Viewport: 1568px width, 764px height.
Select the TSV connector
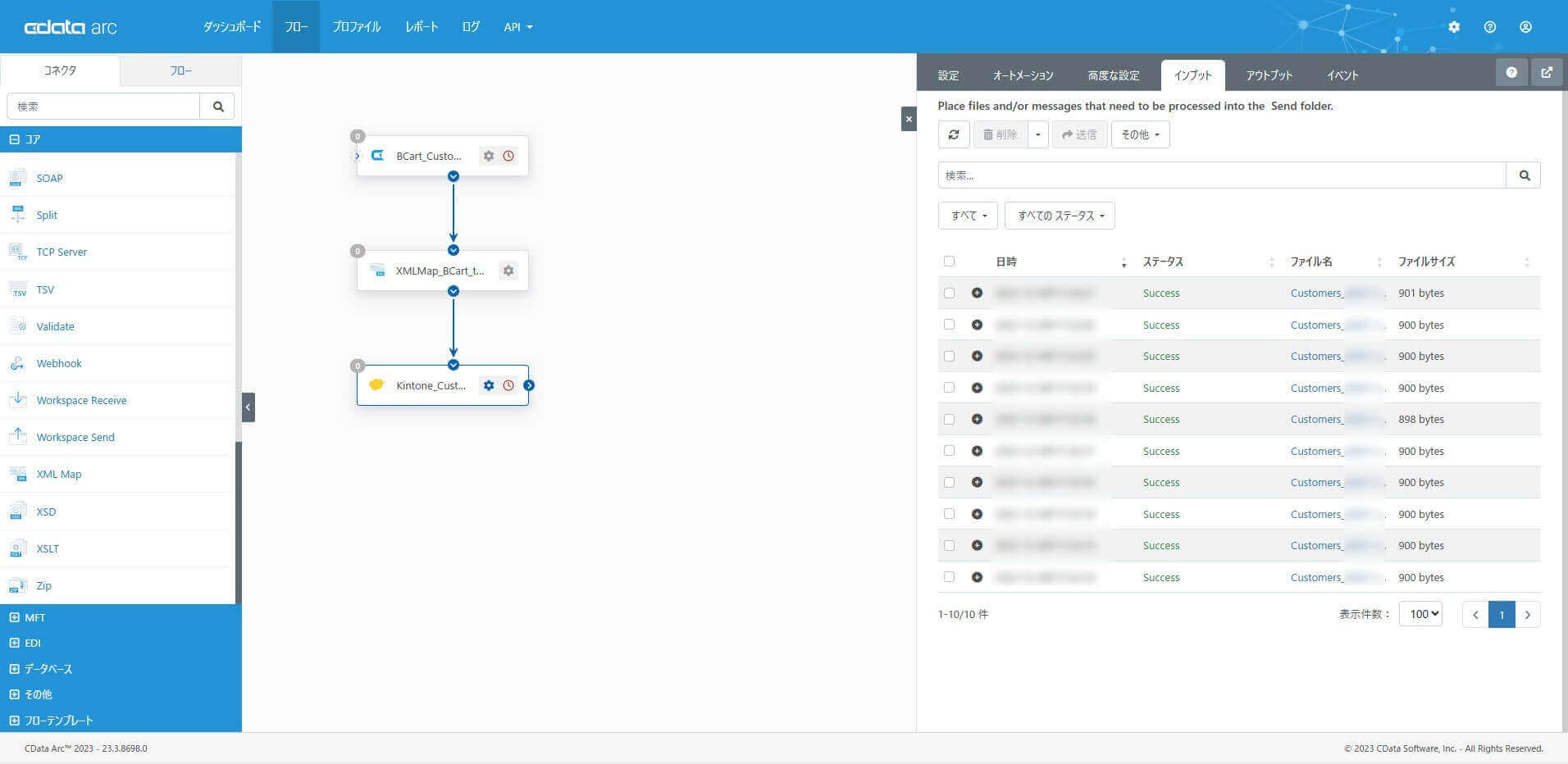(45, 289)
